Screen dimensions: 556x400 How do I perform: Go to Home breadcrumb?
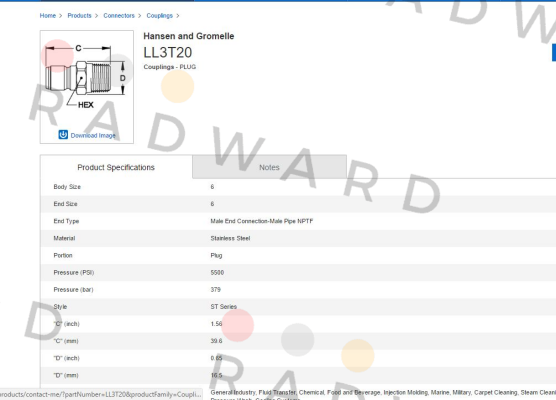[x=48, y=16]
